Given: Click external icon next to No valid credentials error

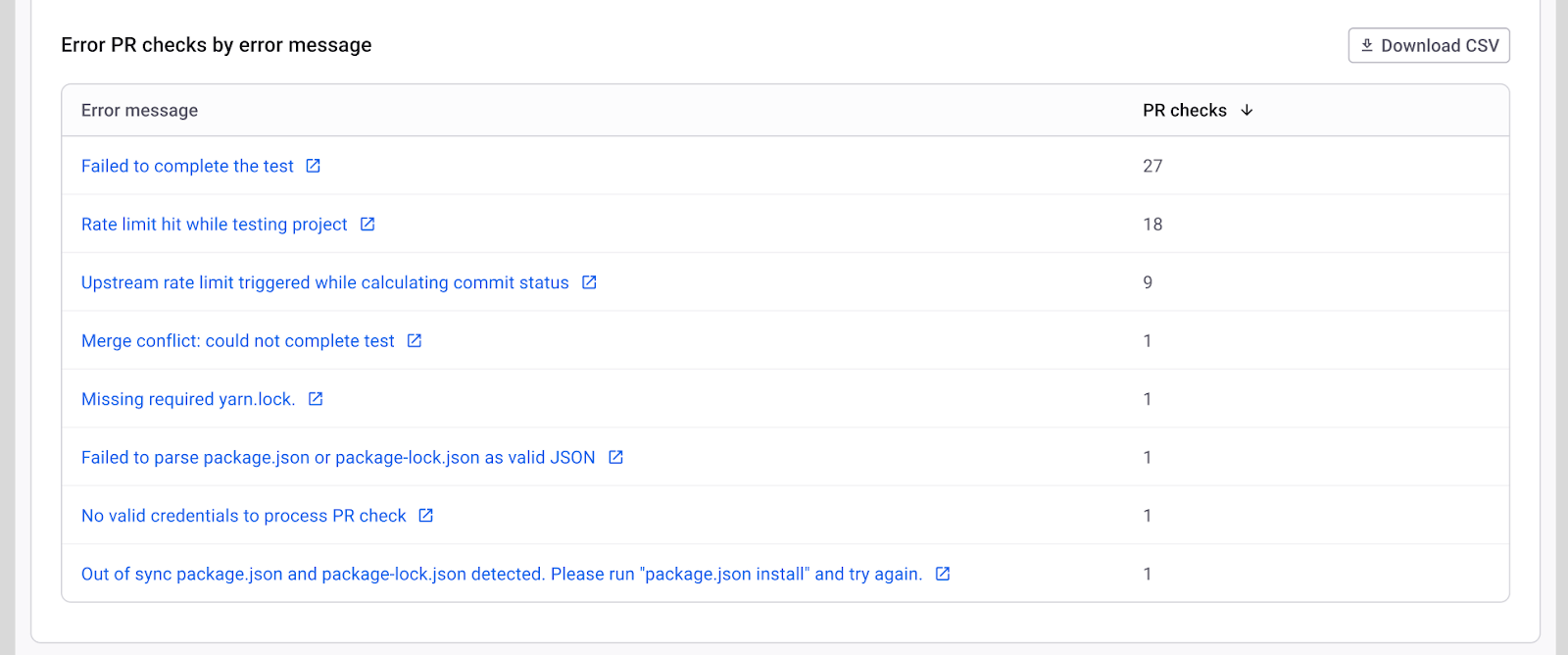Looking at the screenshot, I should click(x=426, y=516).
